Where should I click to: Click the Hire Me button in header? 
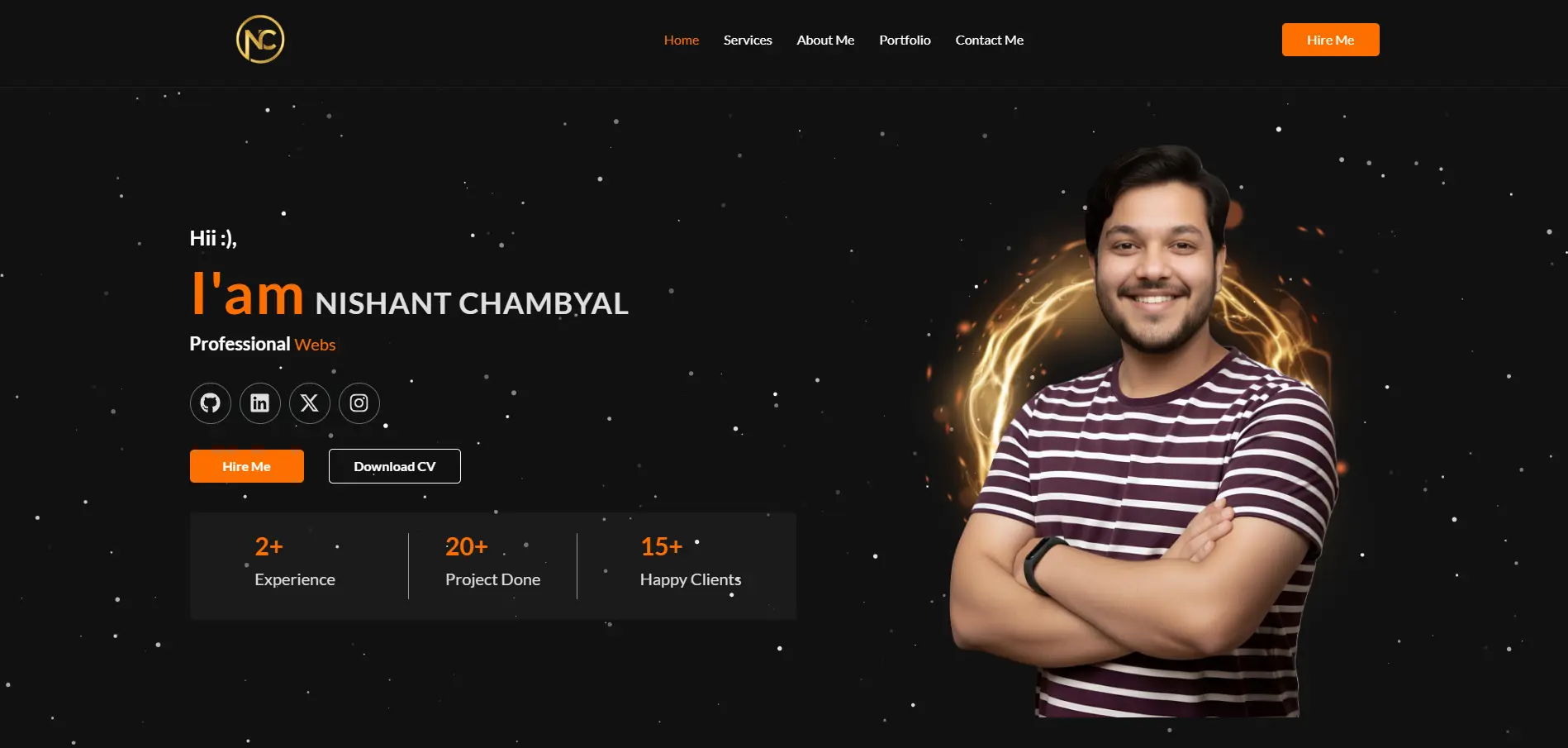1331,40
